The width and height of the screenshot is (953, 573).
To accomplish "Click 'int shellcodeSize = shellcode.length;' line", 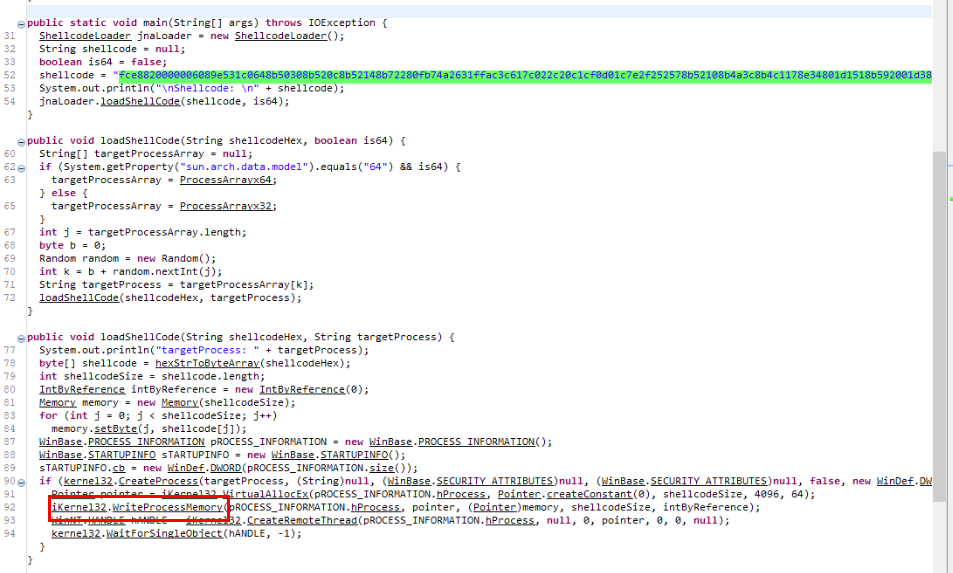I will click(x=152, y=377).
